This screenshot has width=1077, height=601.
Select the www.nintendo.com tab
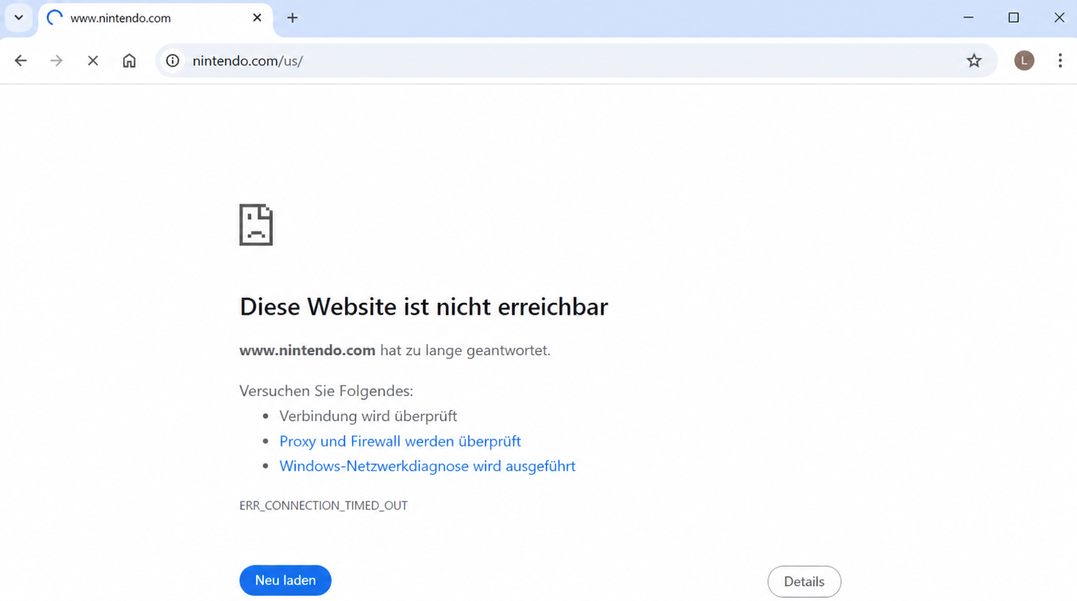155,19
